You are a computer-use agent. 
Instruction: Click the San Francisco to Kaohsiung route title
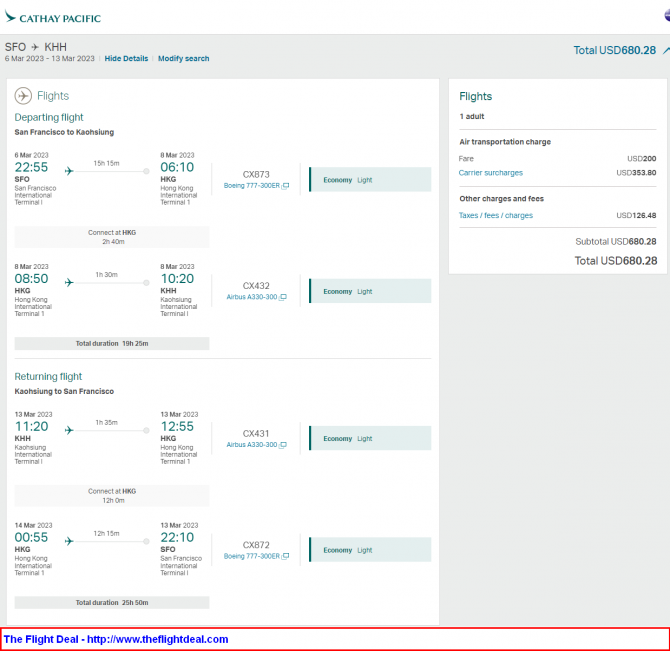(64, 132)
